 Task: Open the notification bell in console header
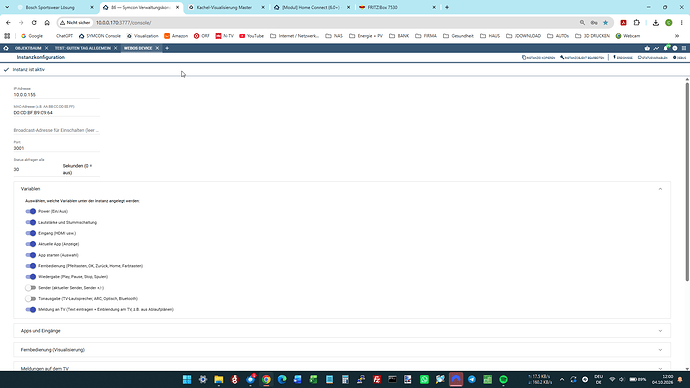(x=666, y=48)
